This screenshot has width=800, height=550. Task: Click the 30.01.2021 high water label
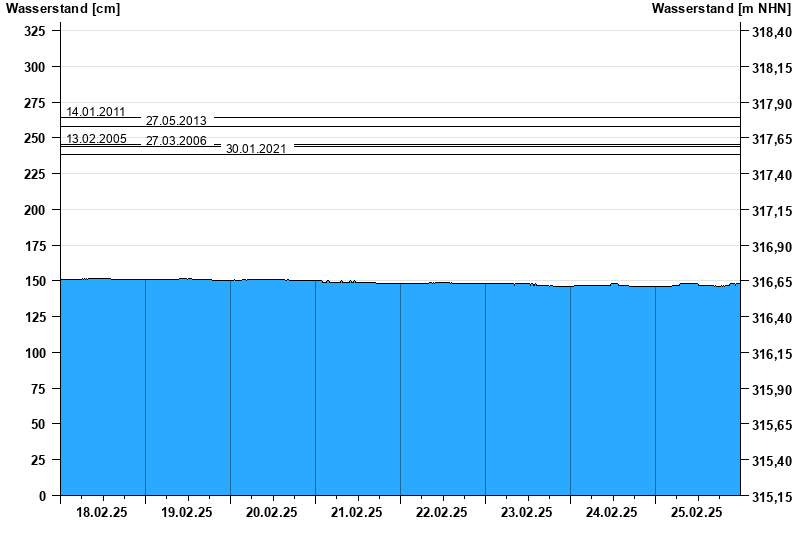click(256, 149)
